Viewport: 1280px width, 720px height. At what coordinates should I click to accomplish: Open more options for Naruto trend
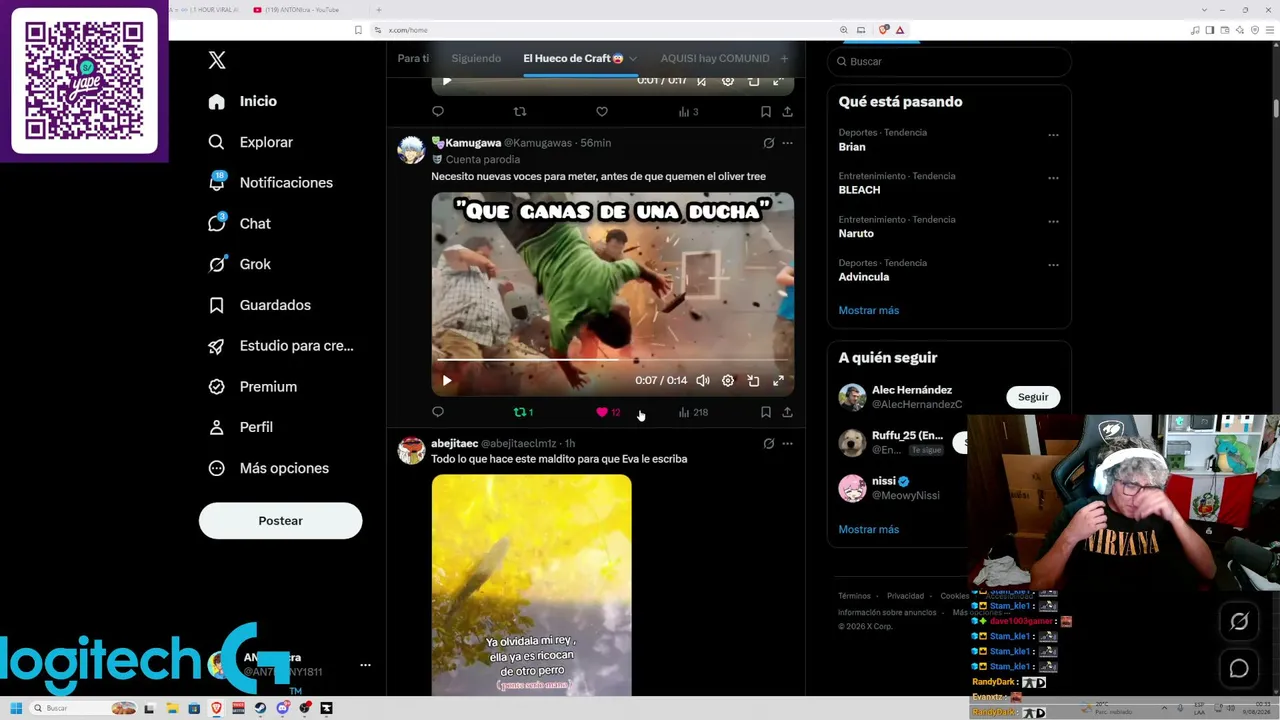[1053, 222]
